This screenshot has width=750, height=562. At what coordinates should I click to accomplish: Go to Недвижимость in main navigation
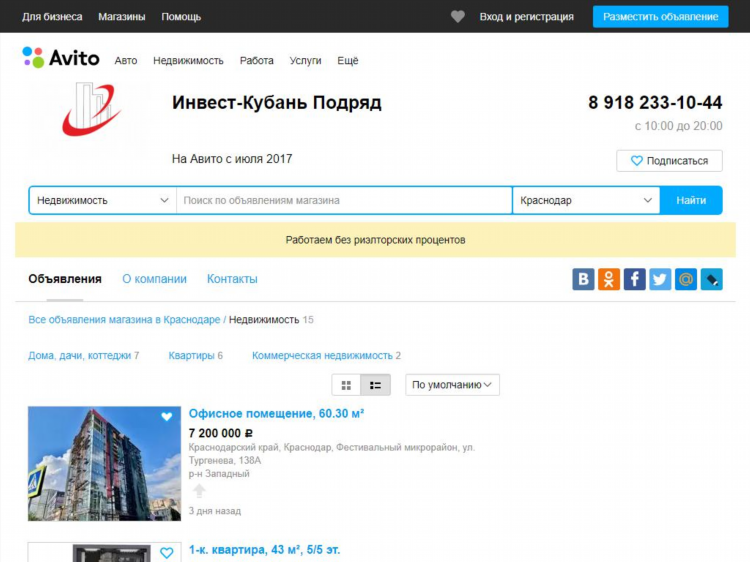188,61
